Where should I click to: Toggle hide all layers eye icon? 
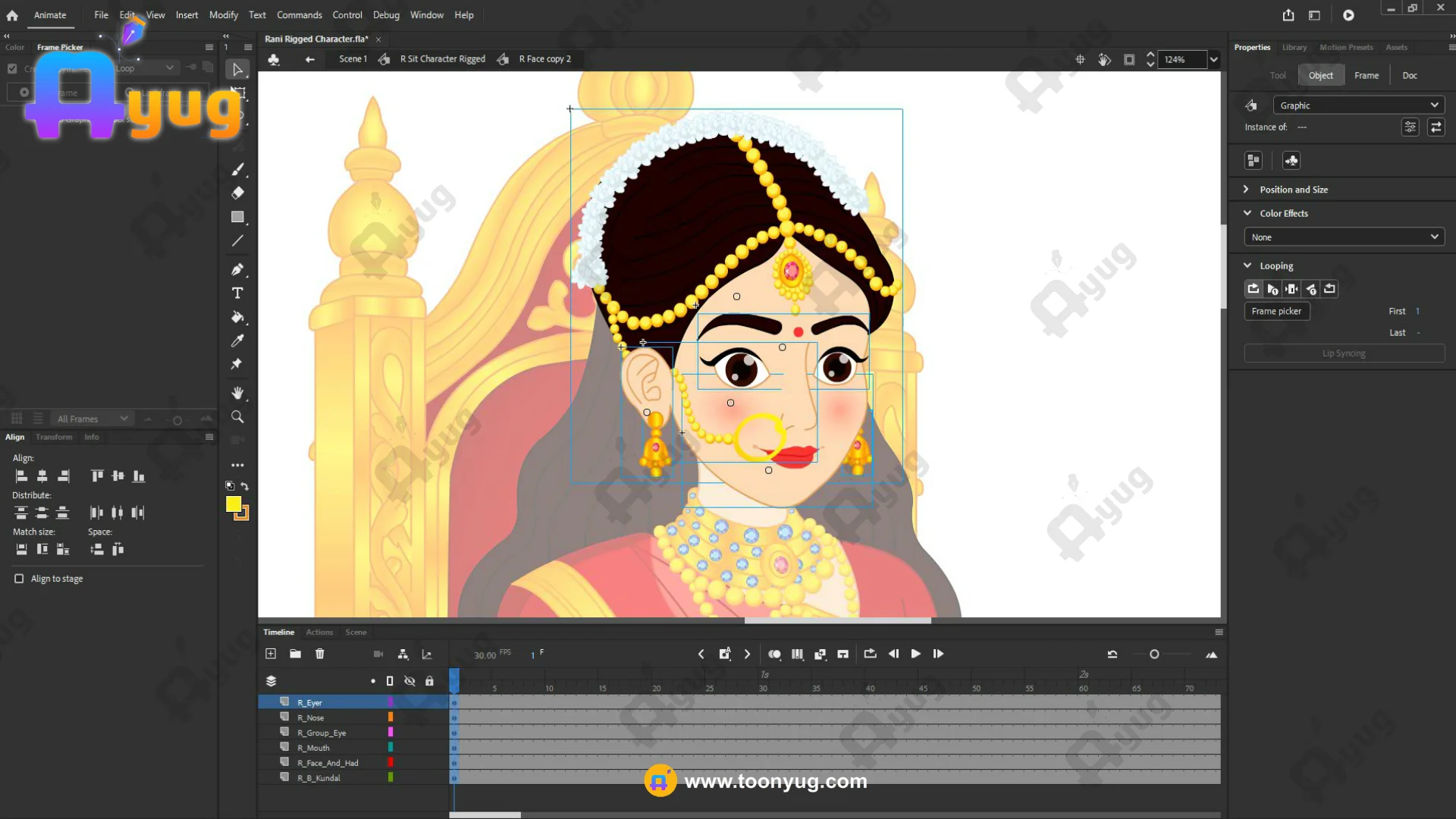pos(409,681)
